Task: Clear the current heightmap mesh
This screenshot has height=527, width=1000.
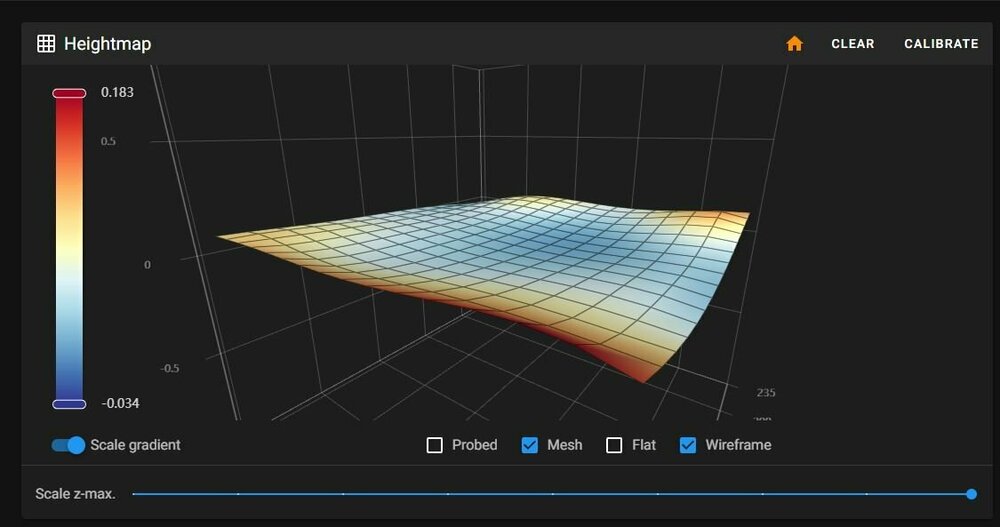Action: 853,44
